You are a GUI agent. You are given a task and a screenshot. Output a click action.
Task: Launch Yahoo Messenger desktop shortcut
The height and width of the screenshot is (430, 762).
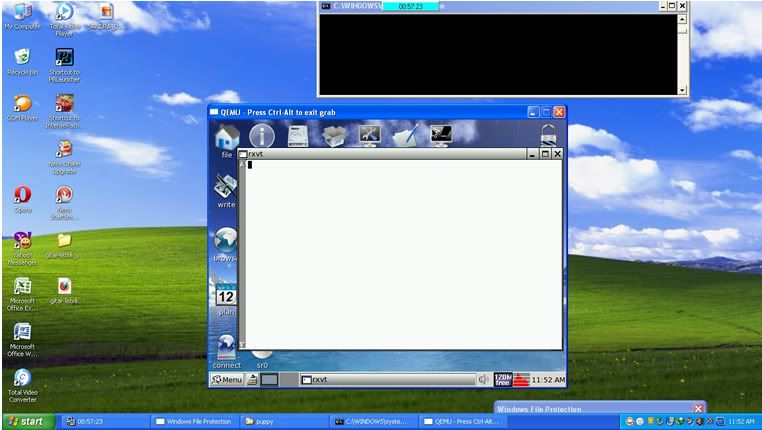[22, 249]
